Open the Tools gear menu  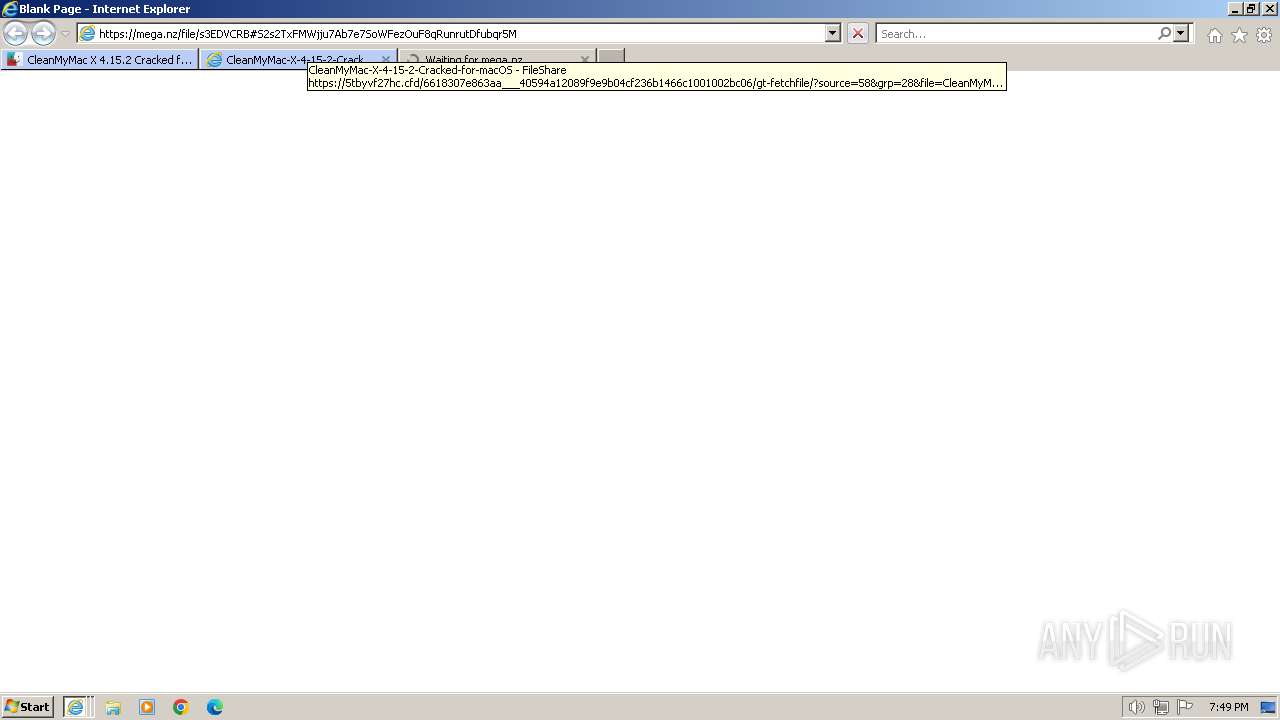click(x=1264, y=35)
